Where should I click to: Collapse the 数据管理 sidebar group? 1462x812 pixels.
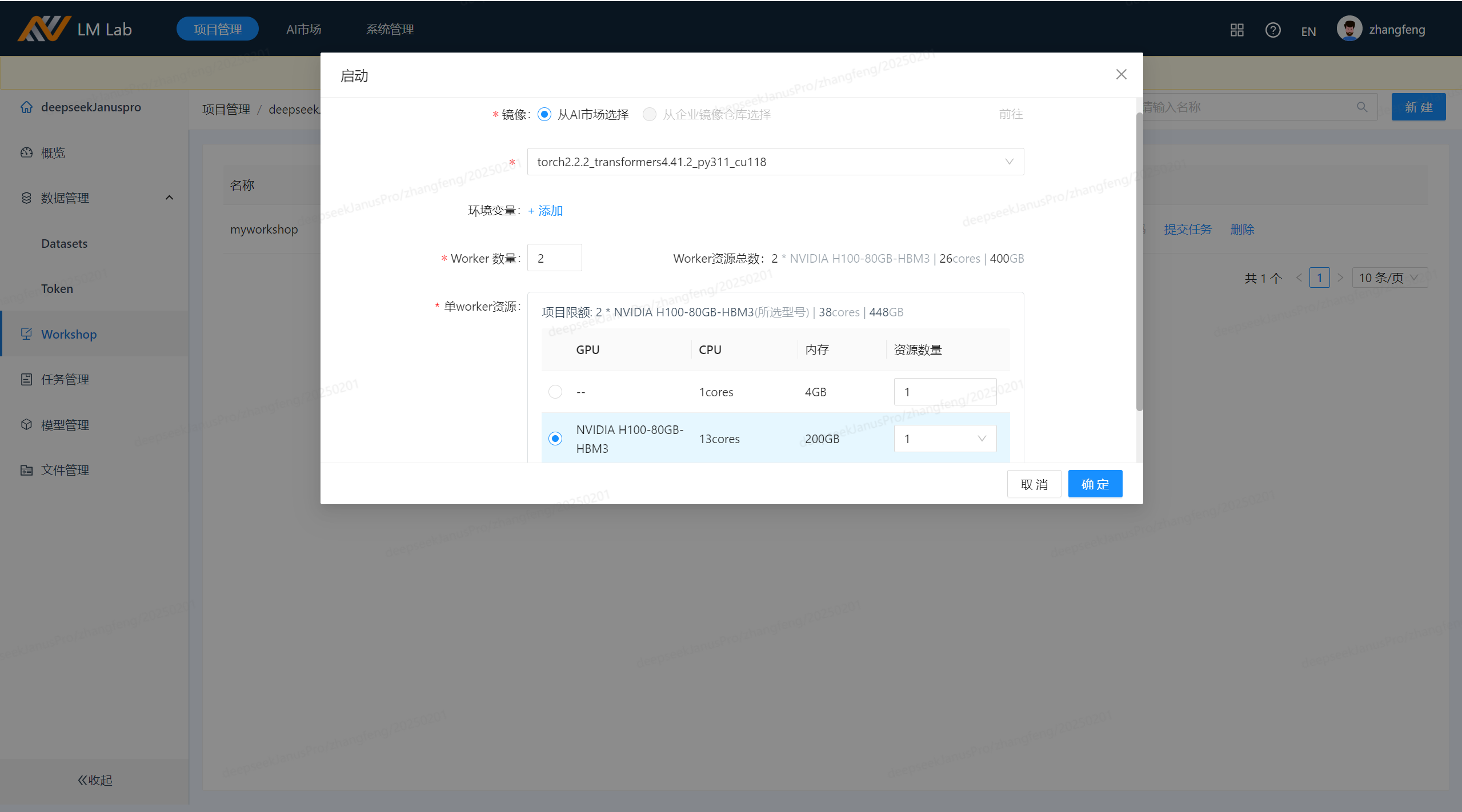[169, 198]
